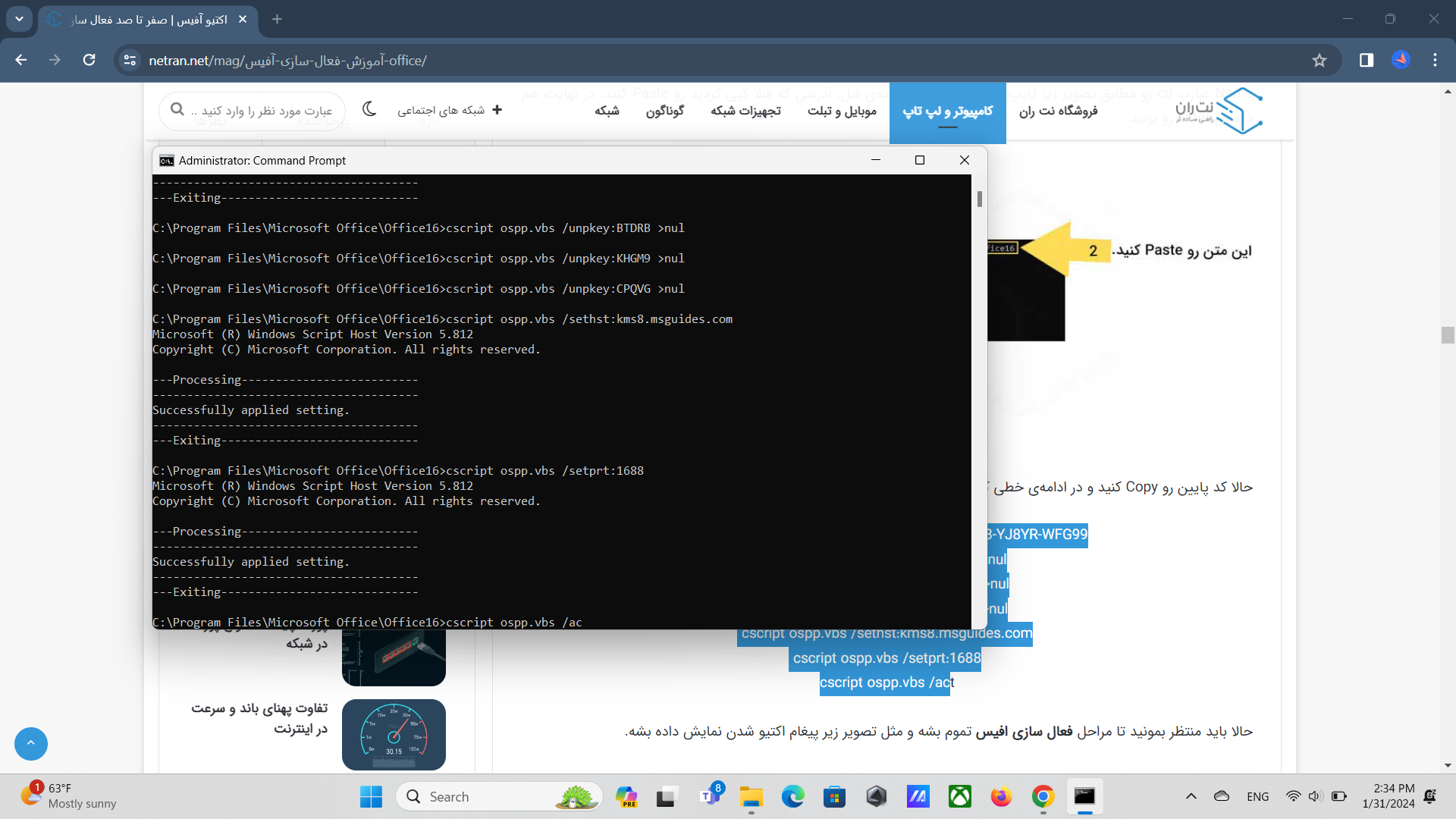Screen dimensions: 1456x819
Task: Click the scroll-to-top round button
Action: (31, 743)
